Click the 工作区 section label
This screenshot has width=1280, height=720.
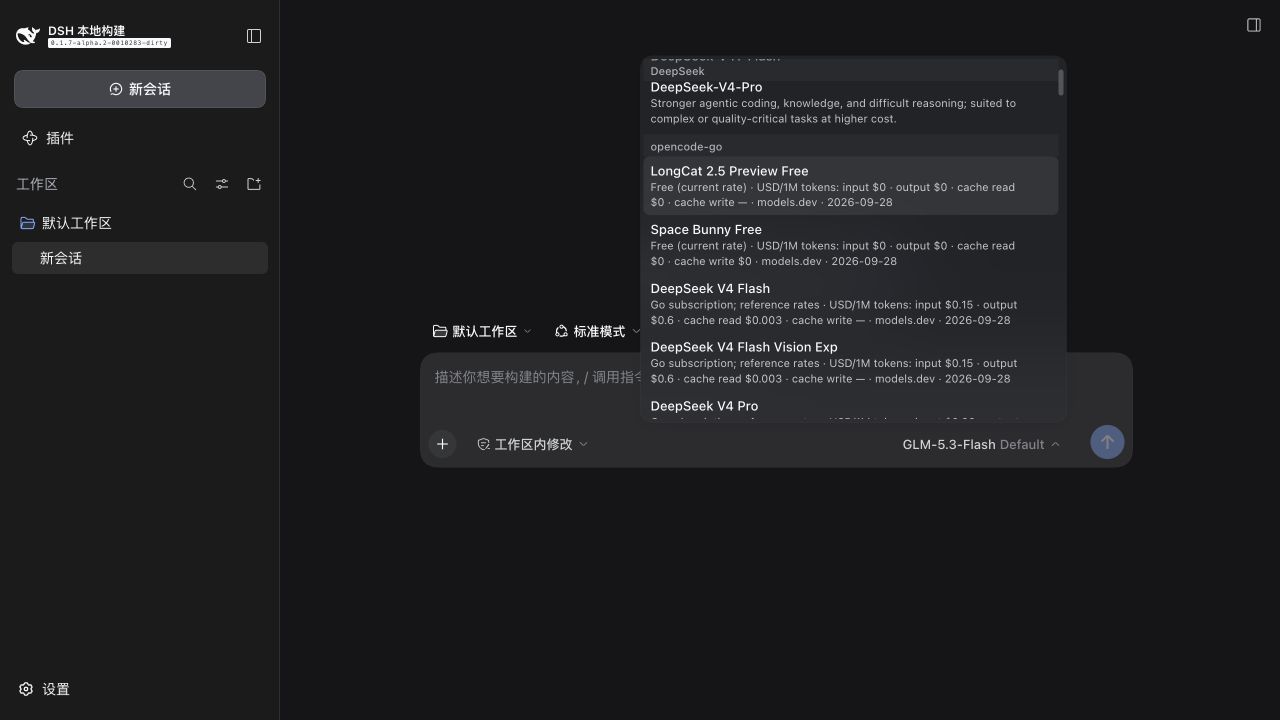pyautogui.click(x=37, y=184)
